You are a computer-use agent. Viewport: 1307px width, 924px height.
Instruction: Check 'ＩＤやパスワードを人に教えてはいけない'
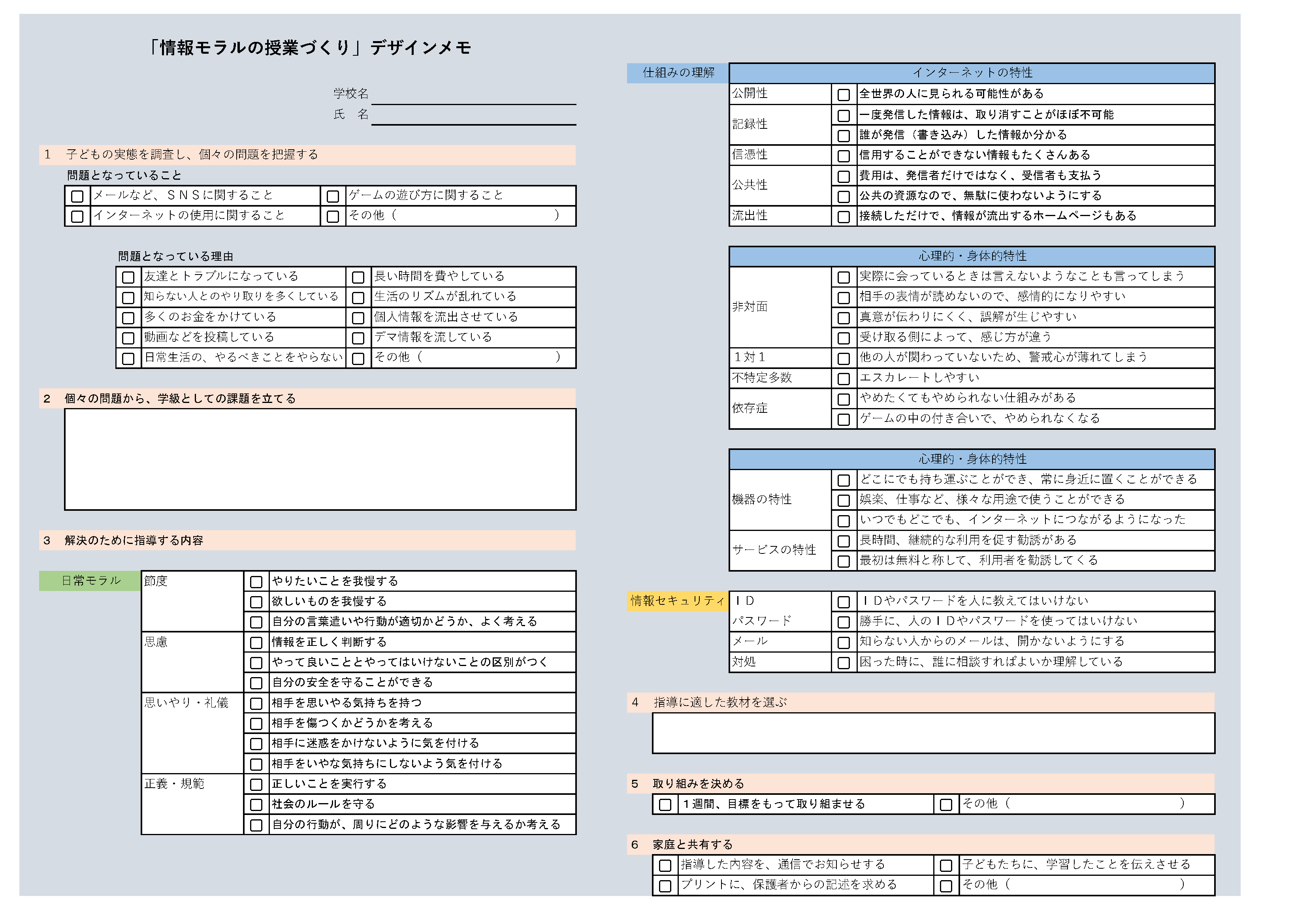[844, 602]
